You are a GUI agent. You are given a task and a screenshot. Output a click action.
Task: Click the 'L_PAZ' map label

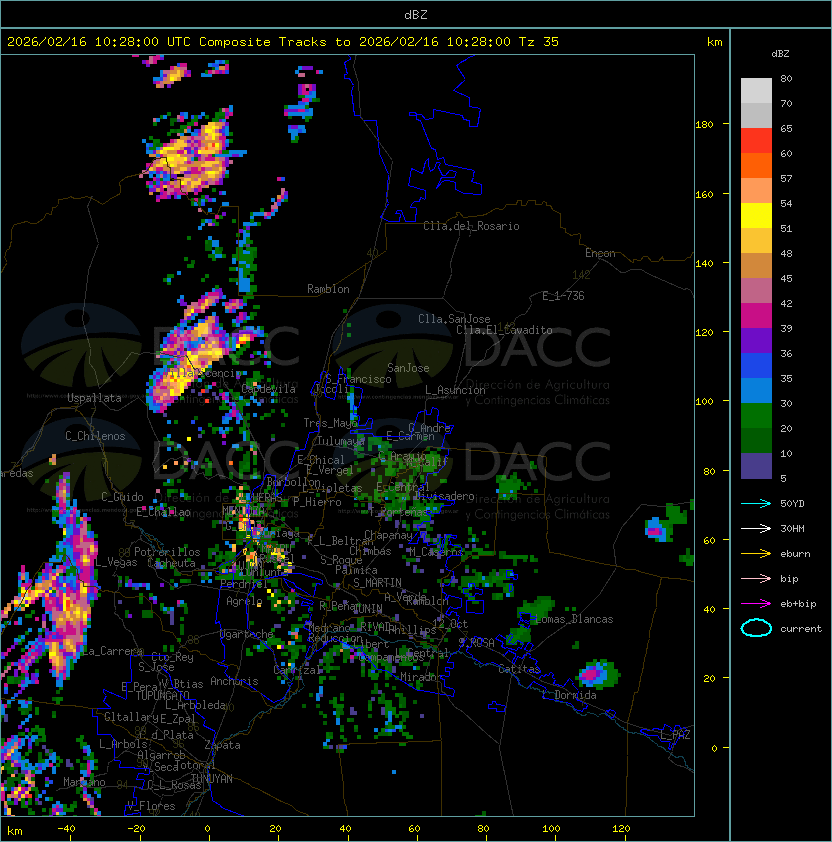675,735
